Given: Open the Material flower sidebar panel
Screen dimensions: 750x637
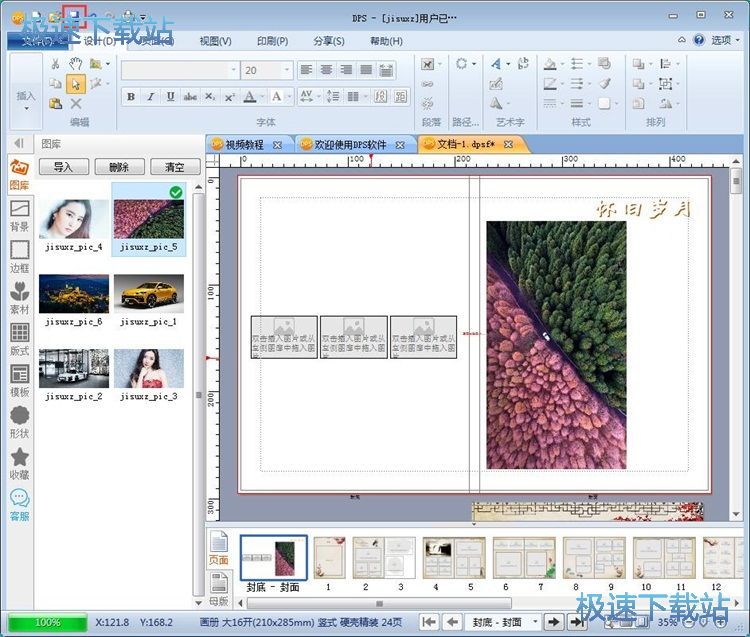Looking at the screenshot, I should coord(19,298).
